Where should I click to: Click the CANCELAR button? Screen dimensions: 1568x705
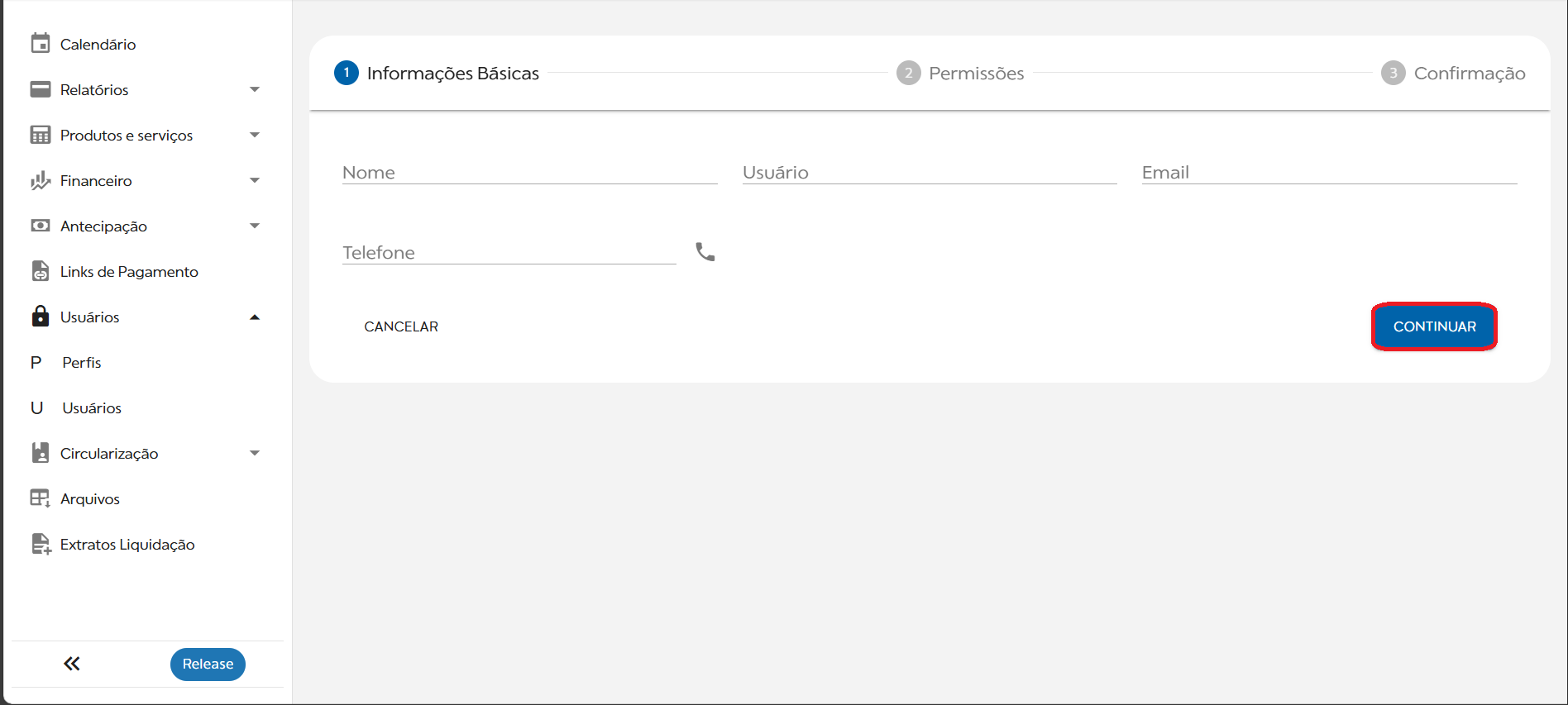[401, 326]
